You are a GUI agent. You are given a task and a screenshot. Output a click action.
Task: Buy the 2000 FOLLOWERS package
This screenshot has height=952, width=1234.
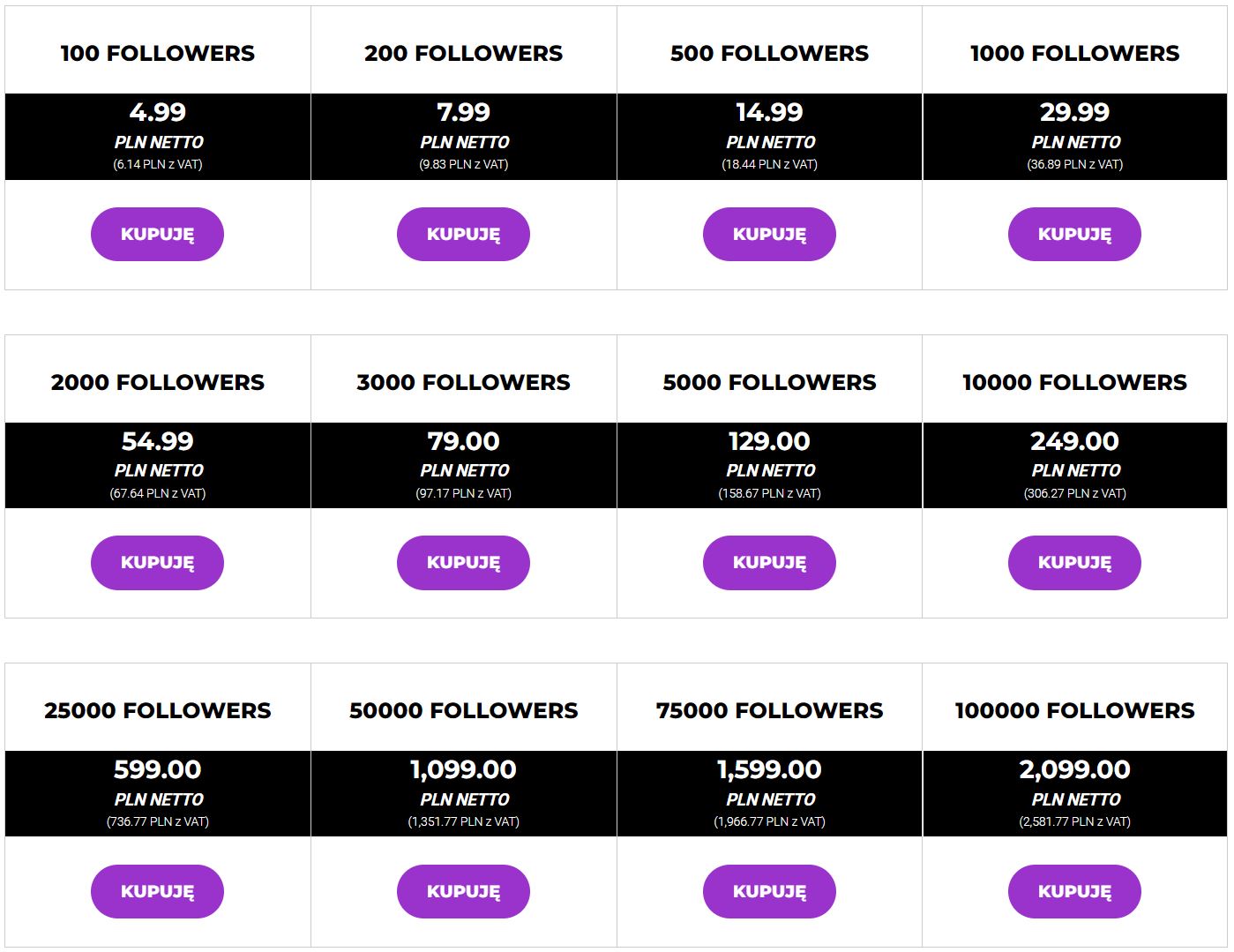(x=157, y=562)
